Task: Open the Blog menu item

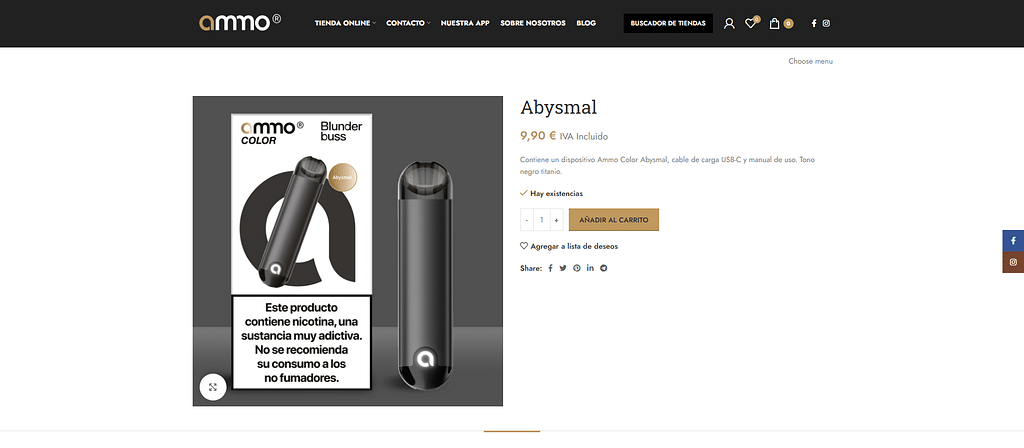Action: coord(586,24)
